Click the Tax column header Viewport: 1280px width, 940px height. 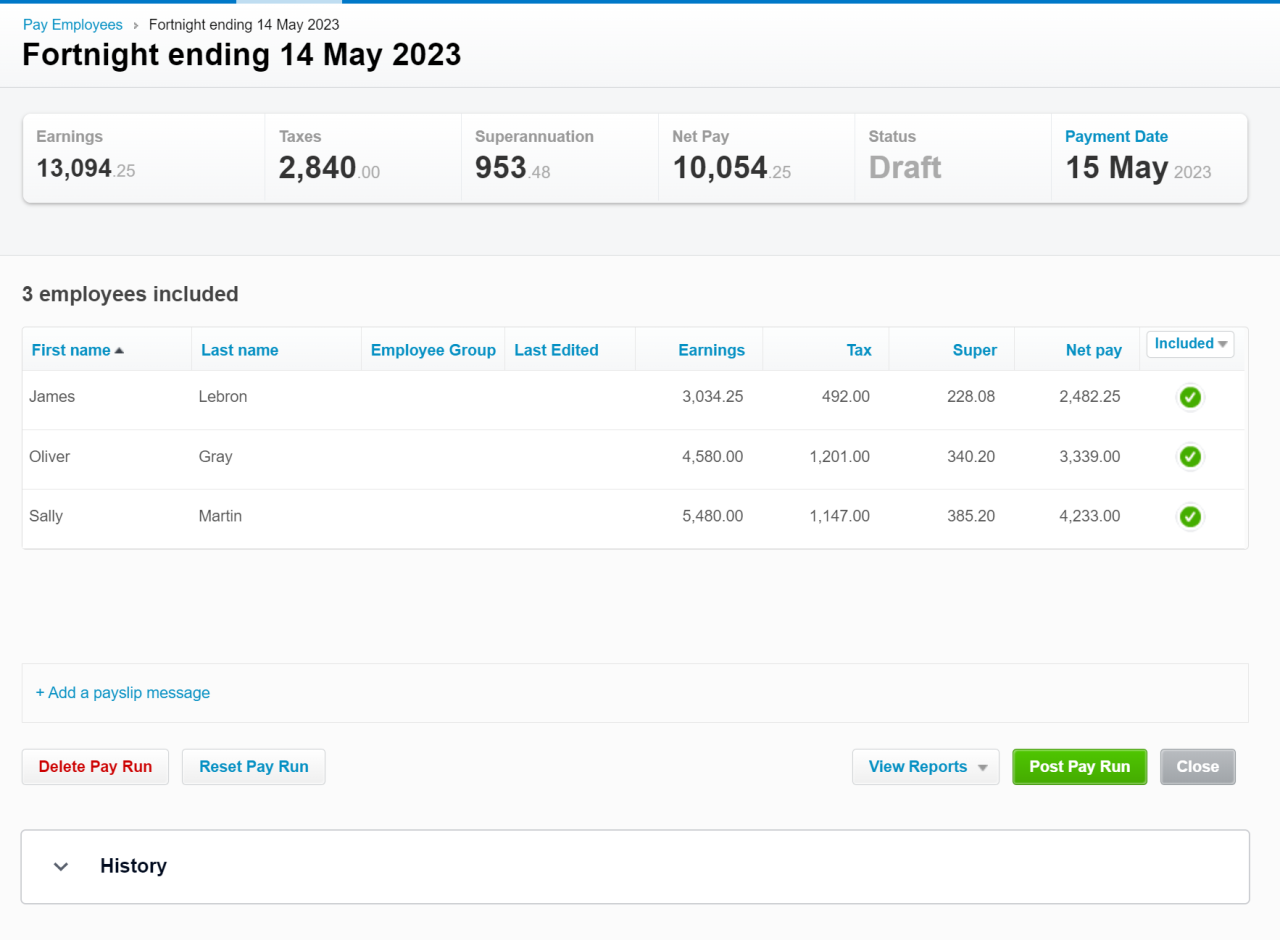coord(859,350)
